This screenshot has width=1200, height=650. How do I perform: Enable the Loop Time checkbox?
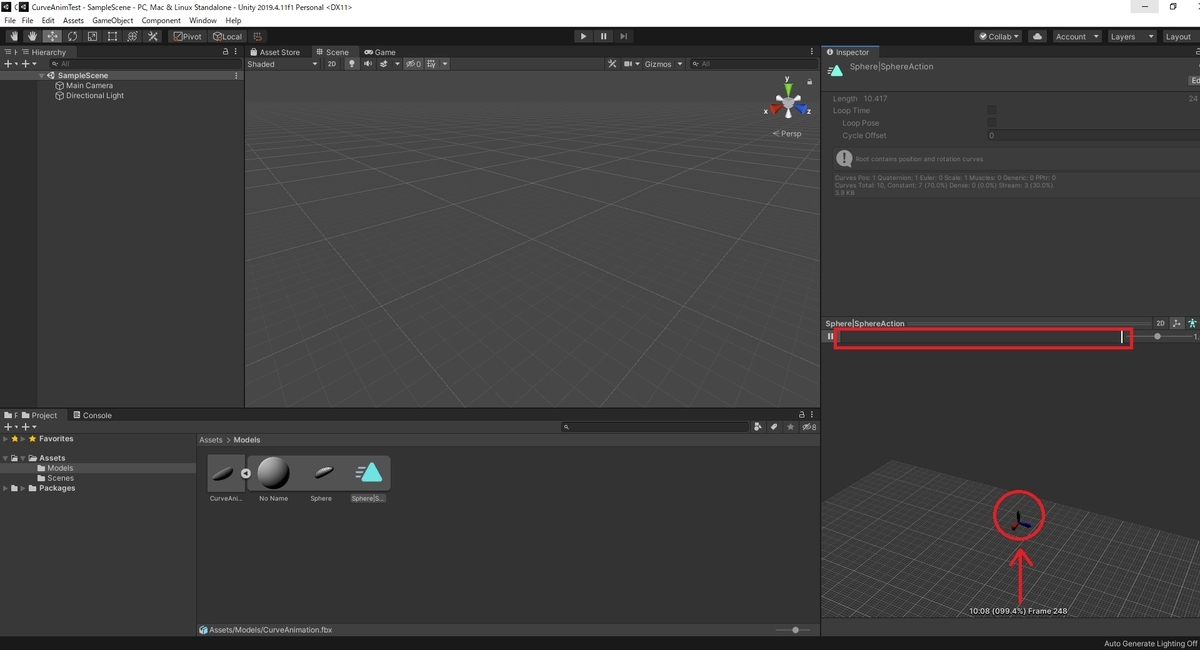pos(992,111)
